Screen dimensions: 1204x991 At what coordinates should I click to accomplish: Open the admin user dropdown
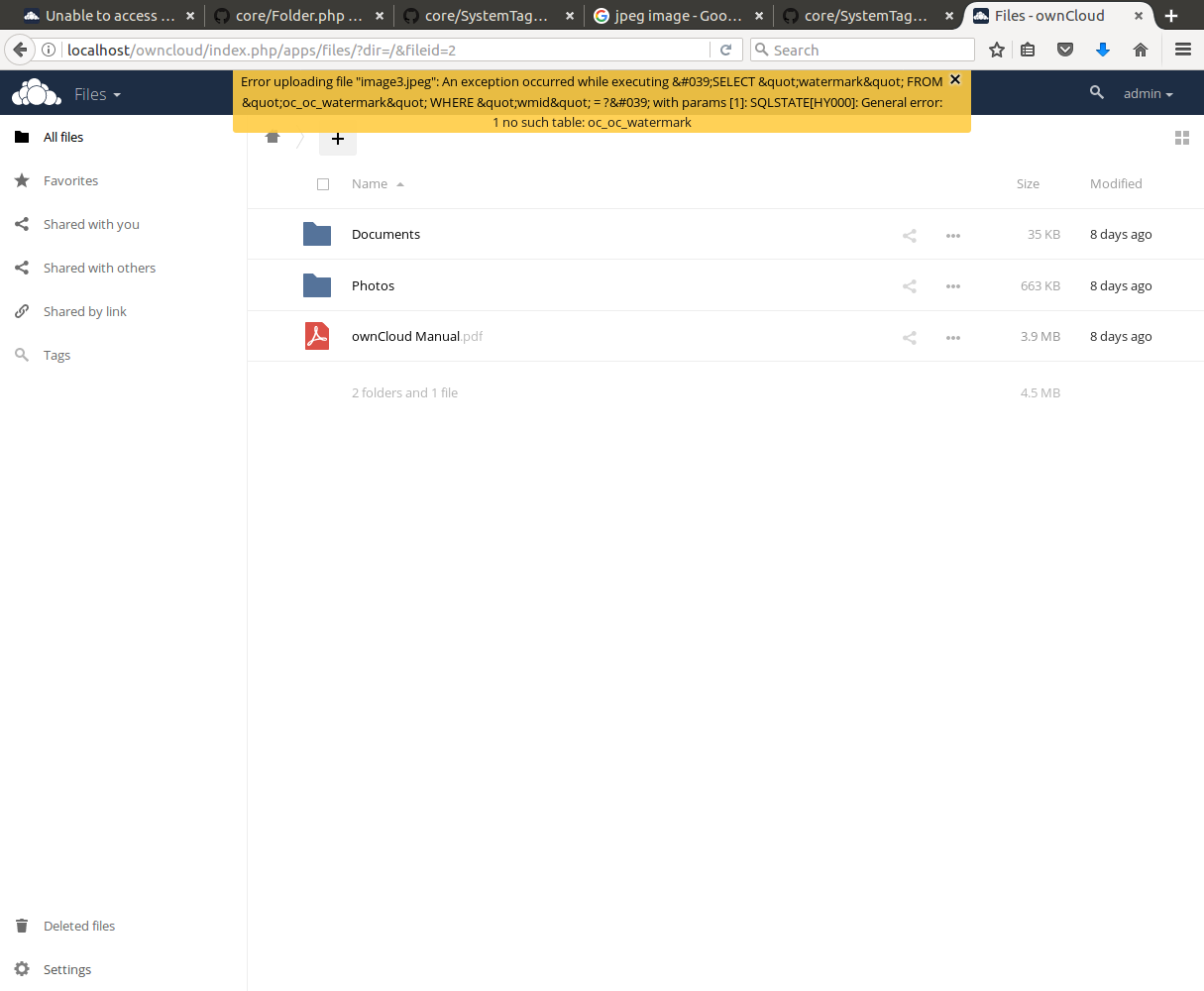[1148, 93]
